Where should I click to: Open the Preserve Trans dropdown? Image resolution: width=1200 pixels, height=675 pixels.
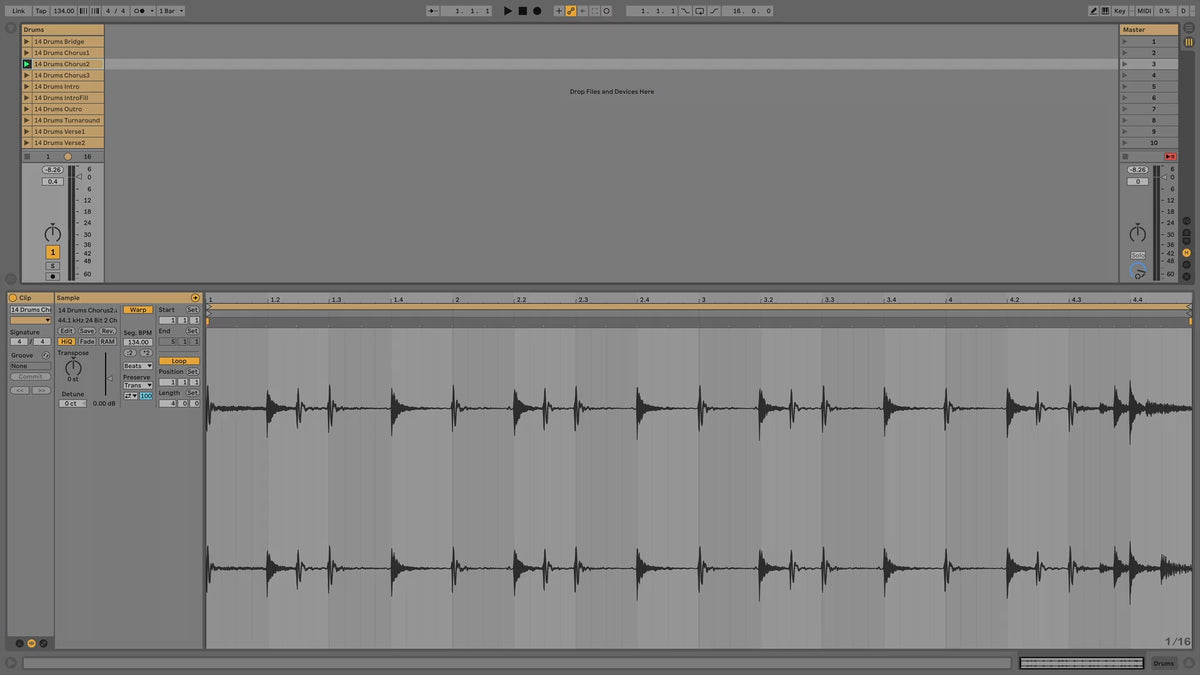[x=138, y=385]
